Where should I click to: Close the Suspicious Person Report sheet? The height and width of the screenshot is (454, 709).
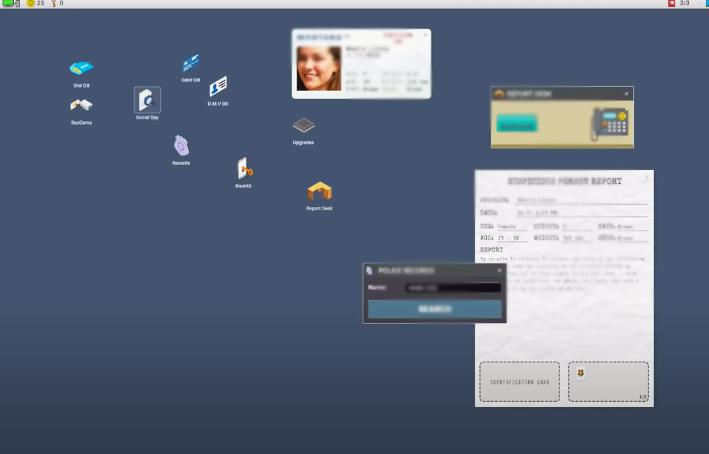pos(647,177)
